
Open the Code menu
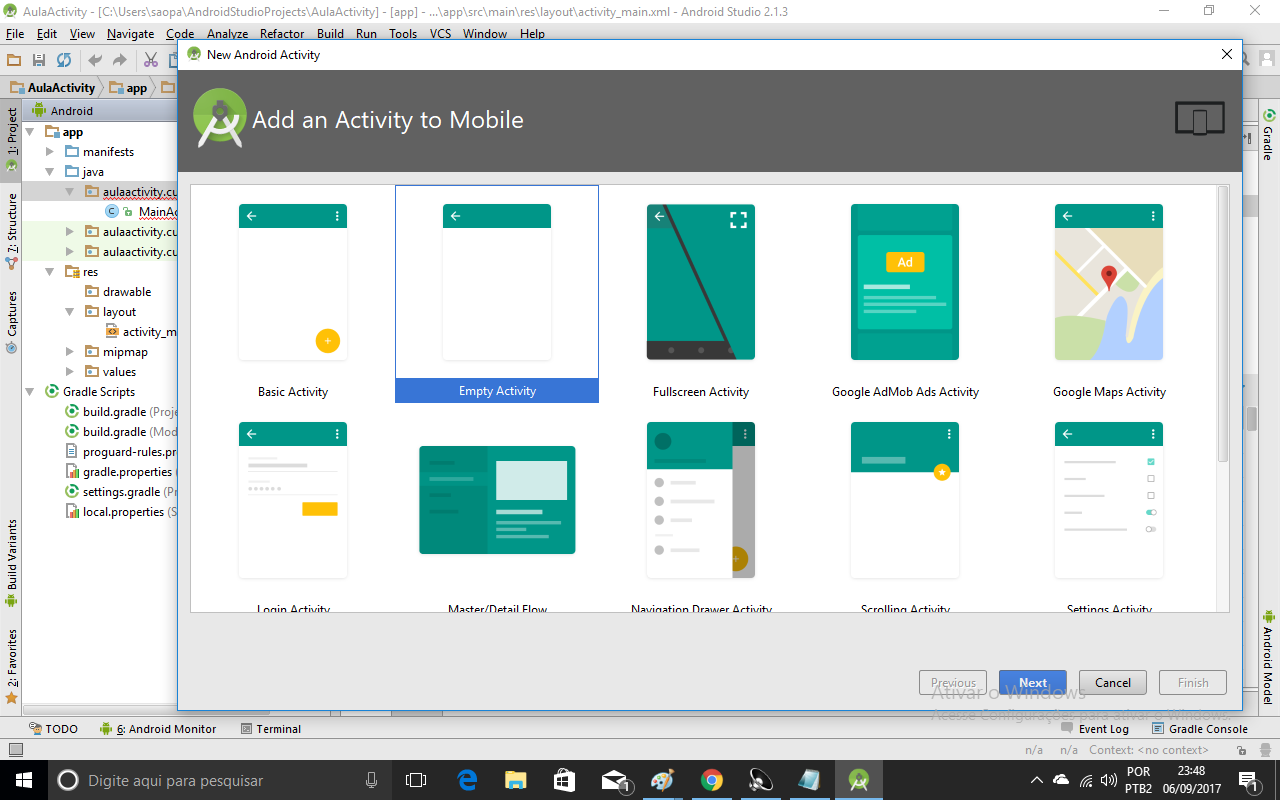click(180, 33)
